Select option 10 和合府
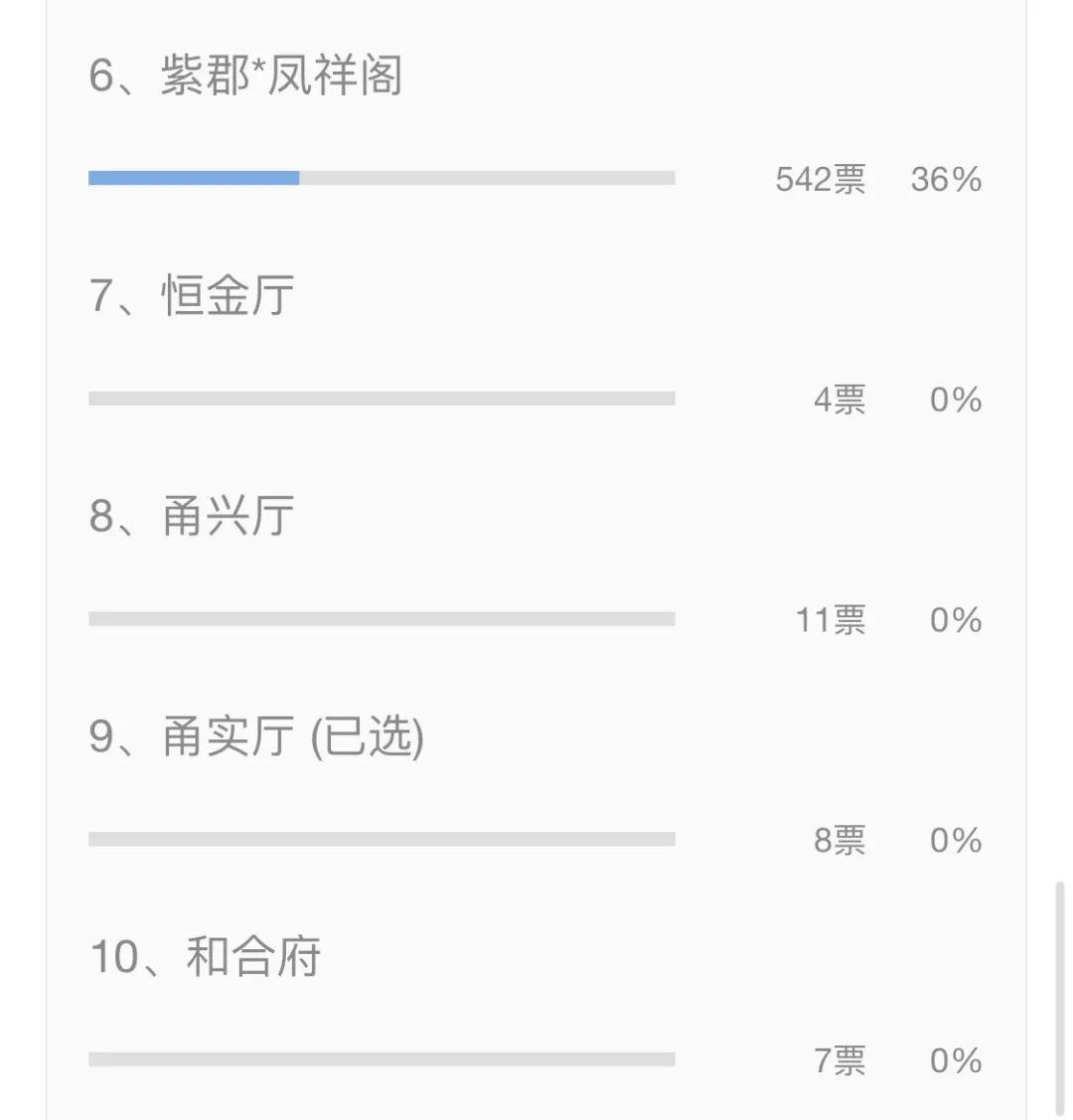The image size is (1073, 1120). point(205,956)
